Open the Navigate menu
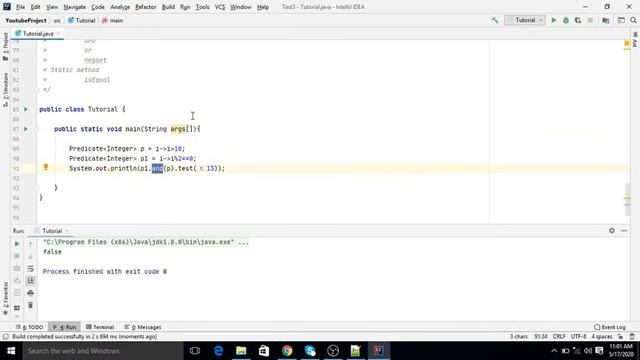 [x=75, y=7]
